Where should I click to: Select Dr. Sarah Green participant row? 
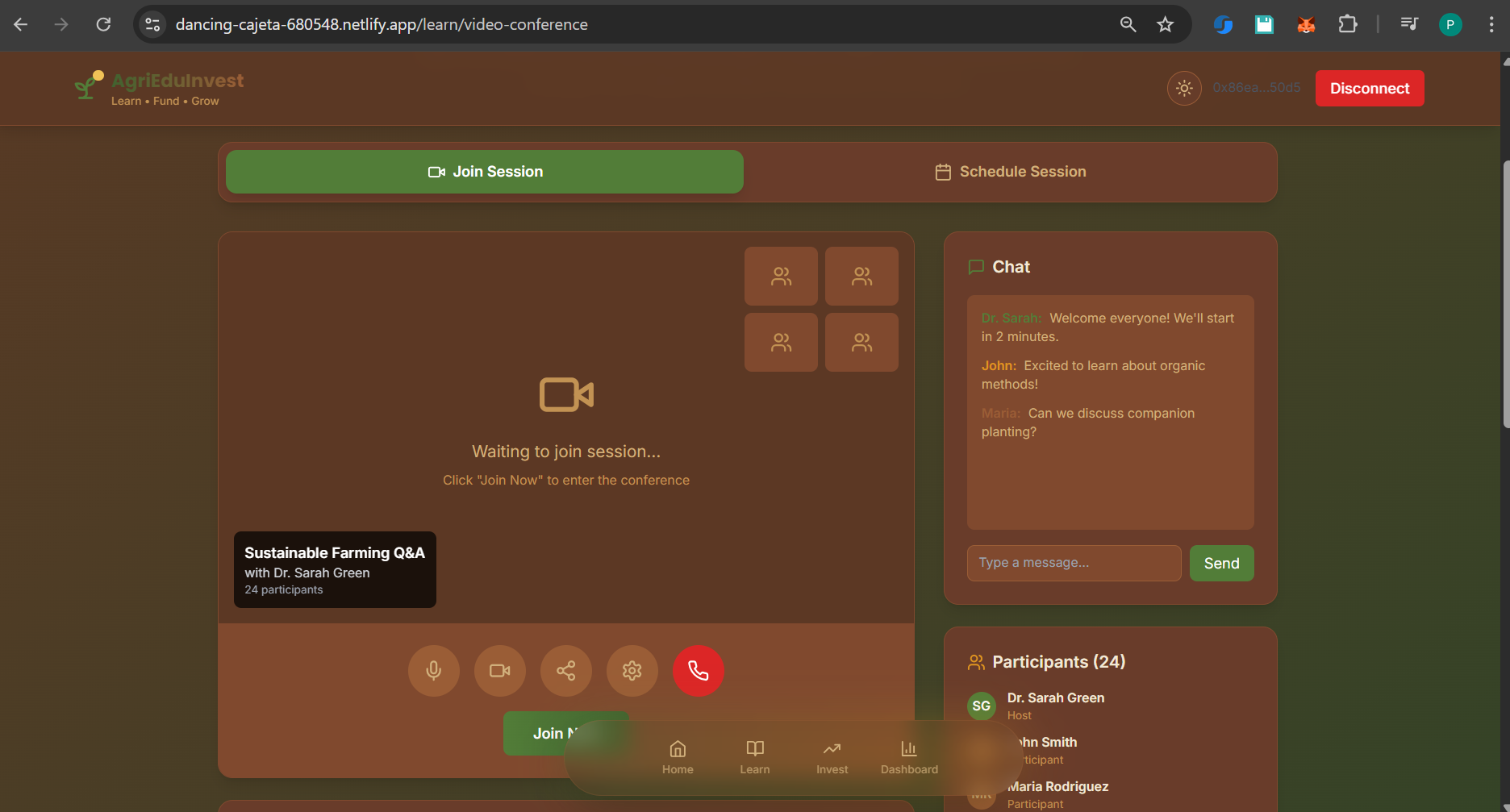1110,706
